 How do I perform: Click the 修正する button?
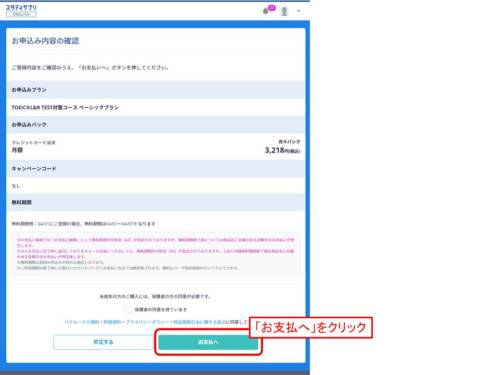point(103,342)
